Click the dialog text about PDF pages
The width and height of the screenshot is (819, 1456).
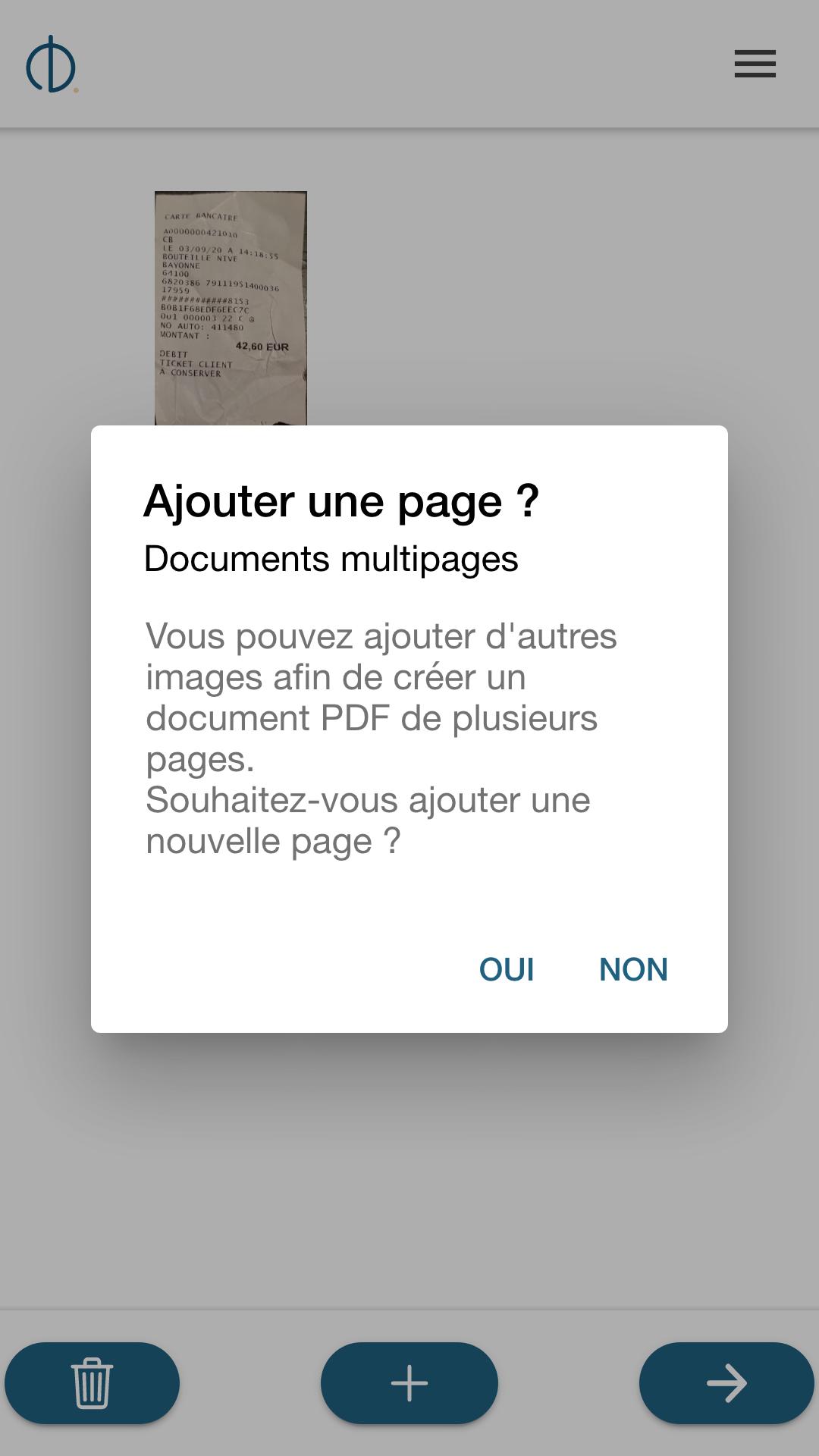[381, 697]
